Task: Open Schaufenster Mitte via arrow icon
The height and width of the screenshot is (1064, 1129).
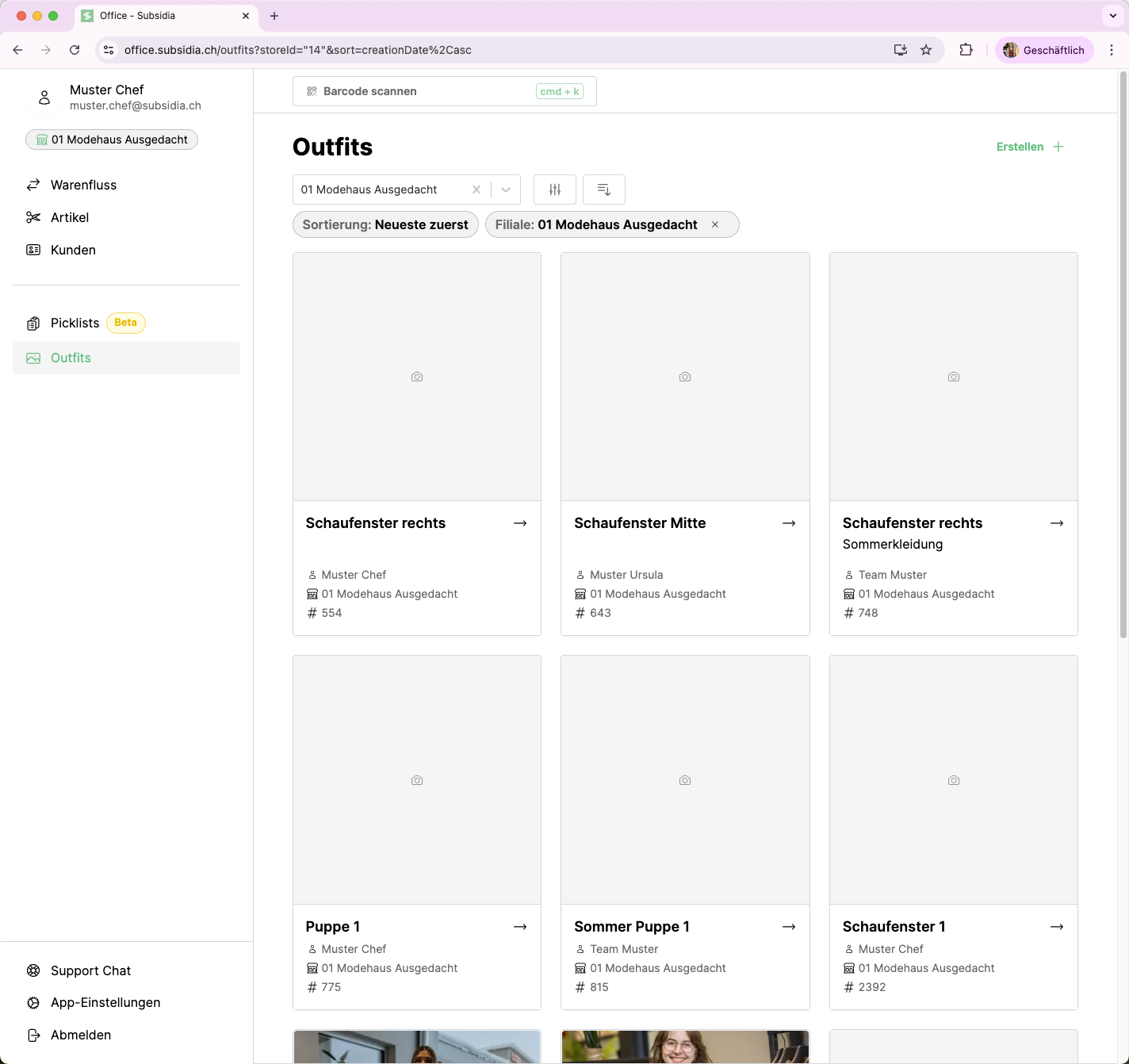Action: (x=789, y=523)
